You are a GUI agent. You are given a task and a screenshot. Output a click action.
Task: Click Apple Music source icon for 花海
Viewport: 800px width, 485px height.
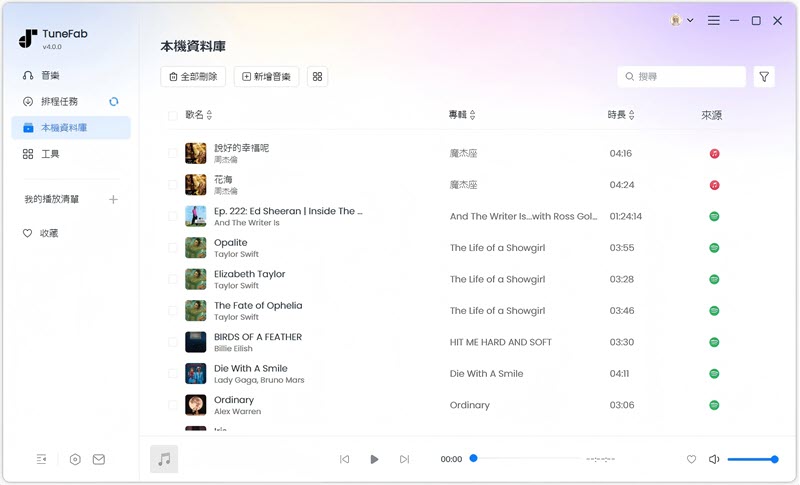[x=714, y=185]
